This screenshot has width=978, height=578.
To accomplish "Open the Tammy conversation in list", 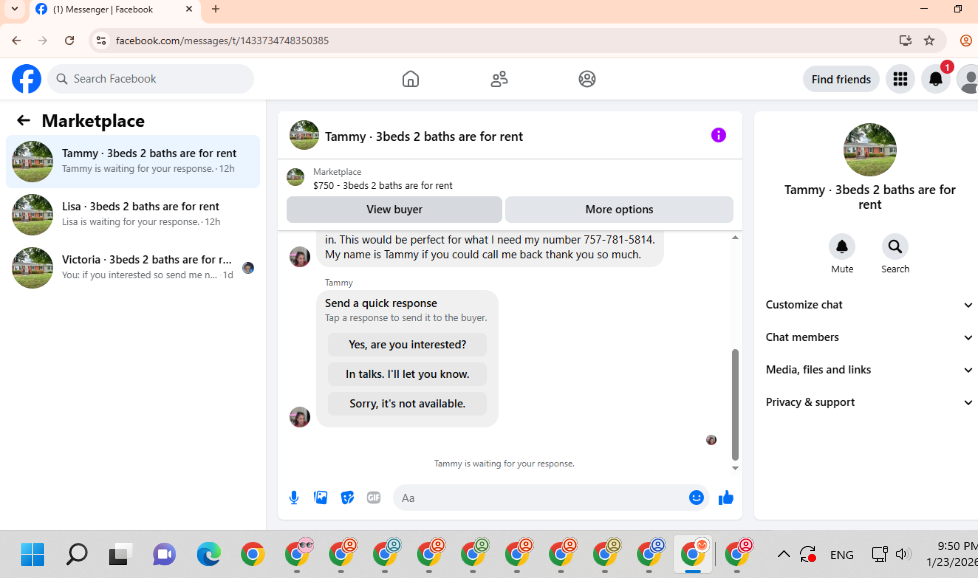I will 133,161.
